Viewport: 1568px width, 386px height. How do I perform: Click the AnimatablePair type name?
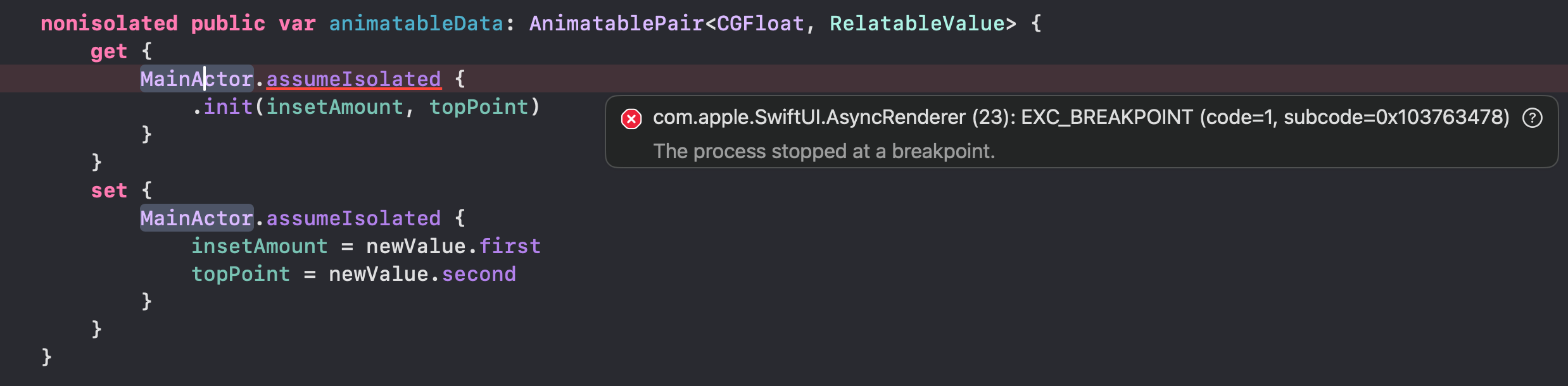point(616,23)
